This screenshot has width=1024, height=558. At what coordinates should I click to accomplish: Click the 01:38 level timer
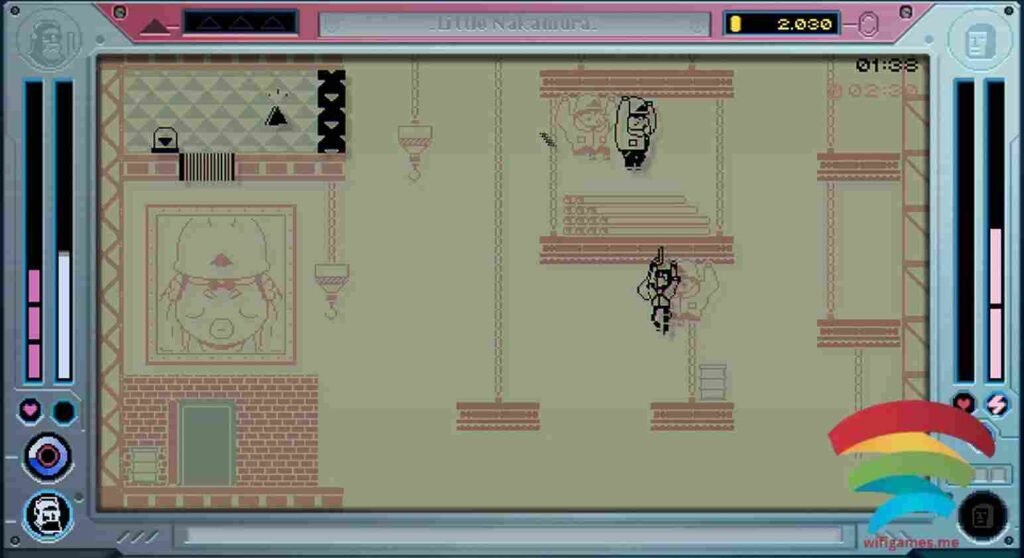(x=887, y=65)
